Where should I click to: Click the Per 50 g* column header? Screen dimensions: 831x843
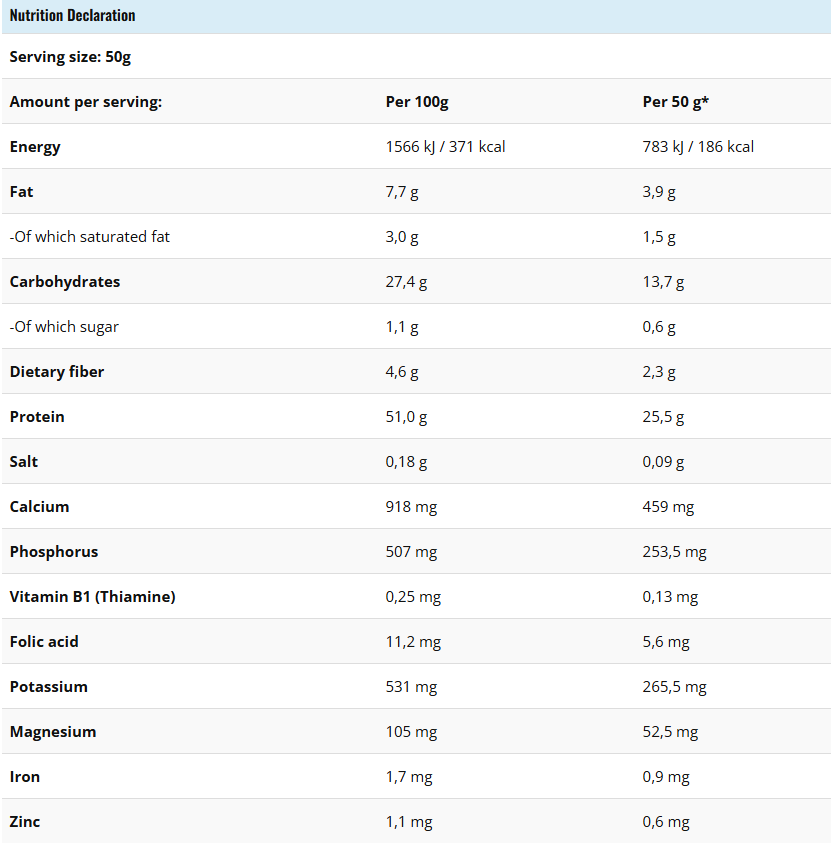point(676,102)
